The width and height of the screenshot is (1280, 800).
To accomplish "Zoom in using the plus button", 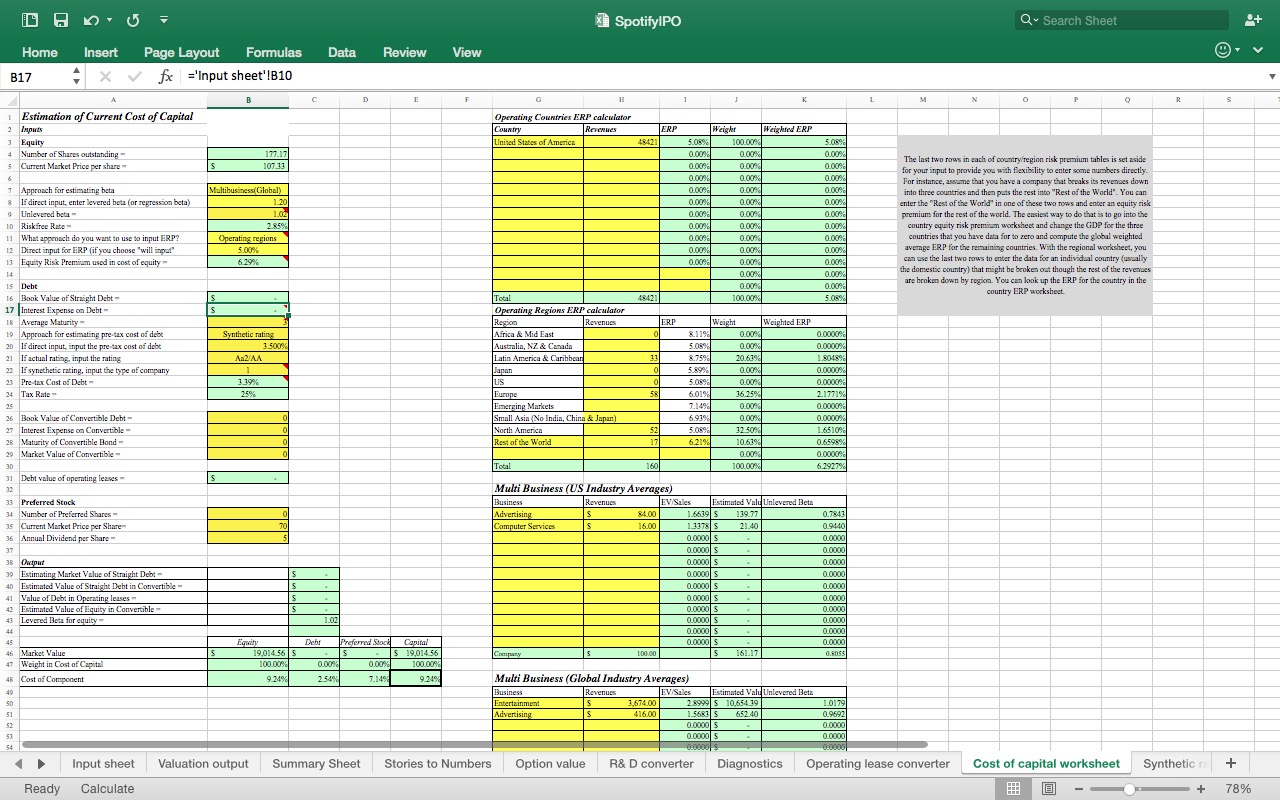I will (1202, 789).
